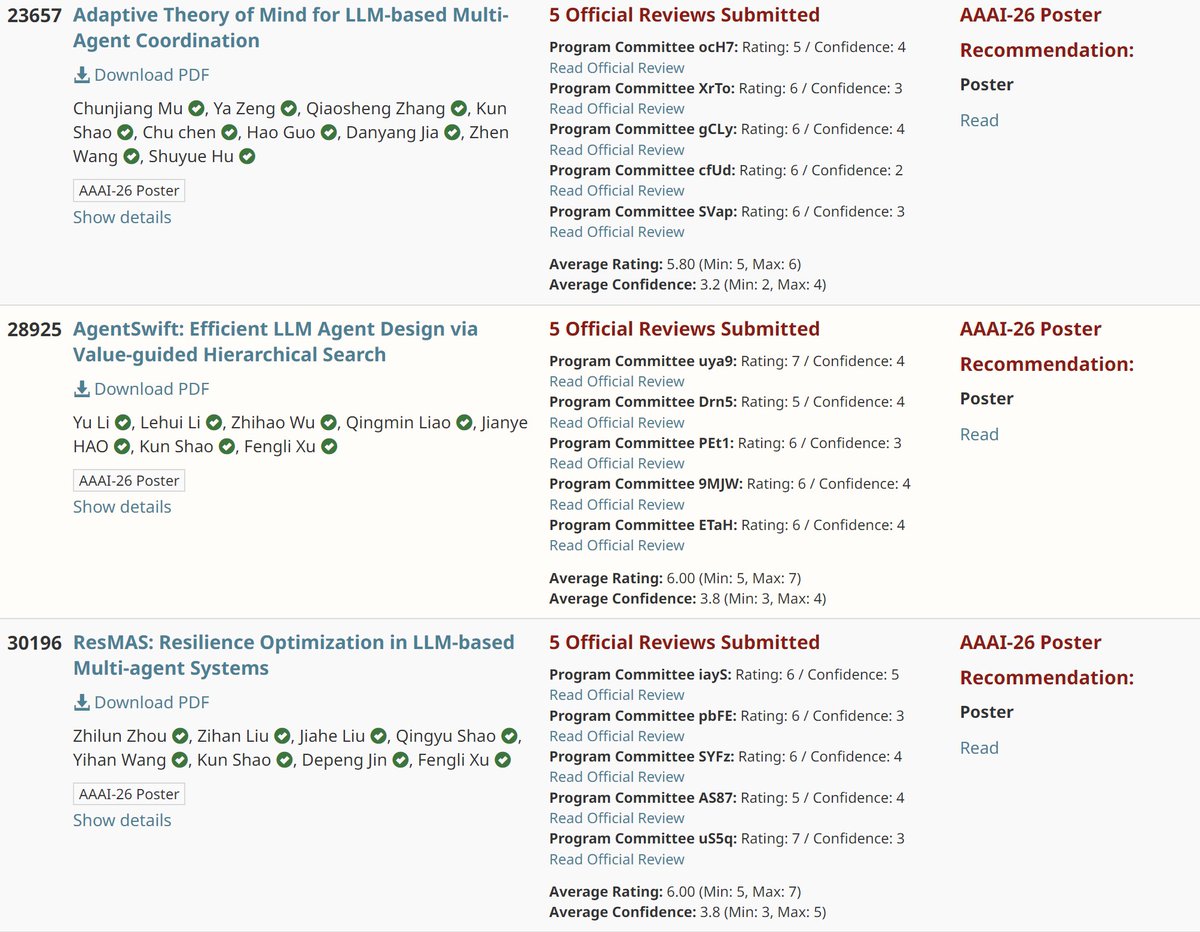
Task: Click the Download PDF icon for ResMAS paper
Action: (x=83, y=702)
